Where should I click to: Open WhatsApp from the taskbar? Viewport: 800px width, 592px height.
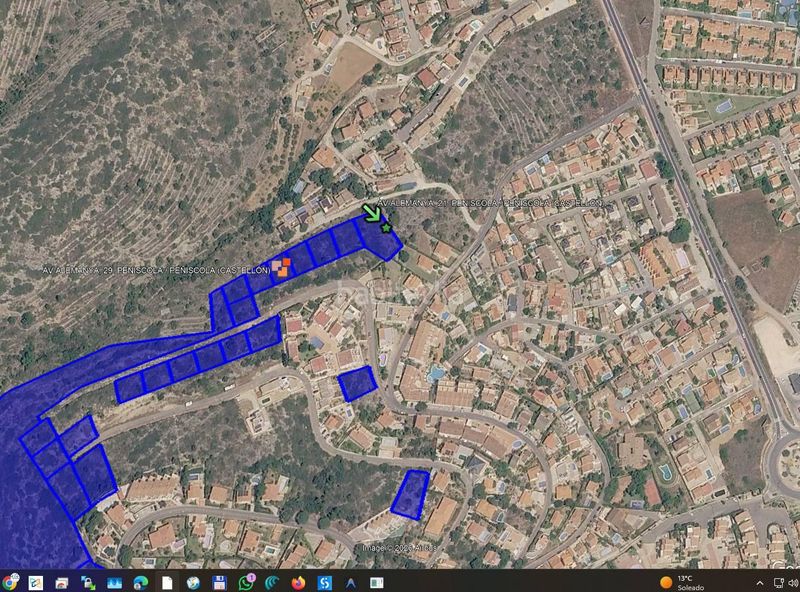(x=246, y=582)
